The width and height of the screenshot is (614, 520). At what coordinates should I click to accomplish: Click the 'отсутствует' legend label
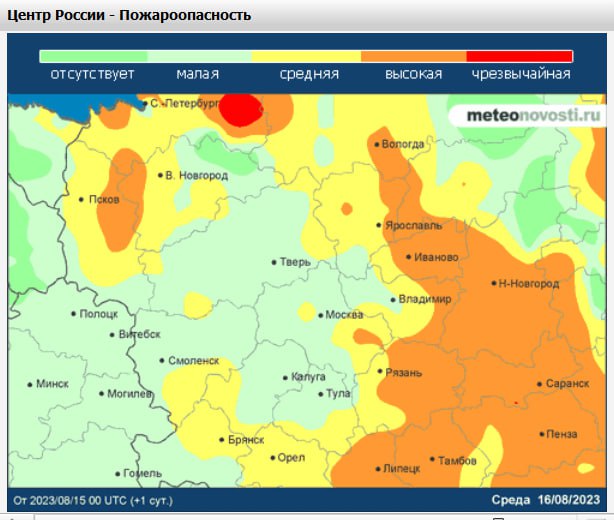92,74
